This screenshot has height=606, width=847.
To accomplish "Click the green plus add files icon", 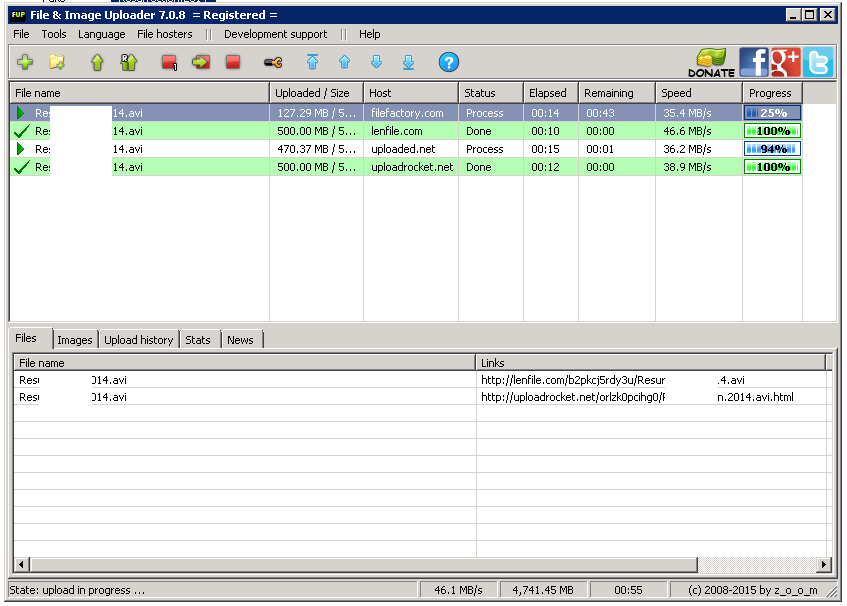I will pos(25,62).
